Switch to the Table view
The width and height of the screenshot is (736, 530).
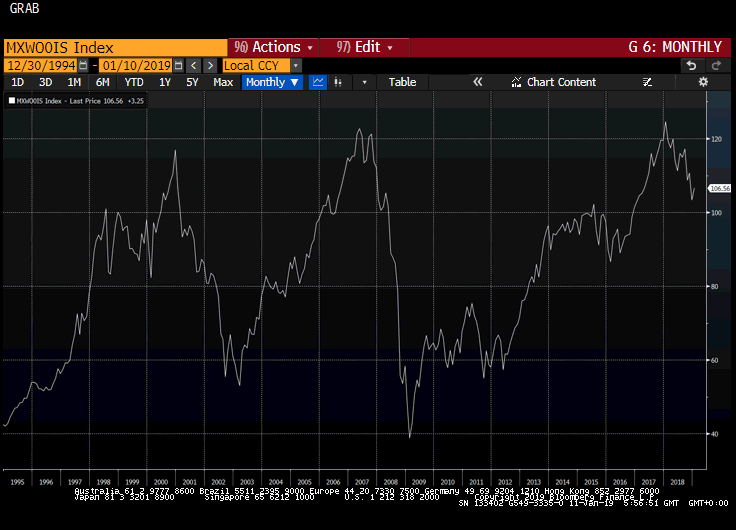coord(402,82)
